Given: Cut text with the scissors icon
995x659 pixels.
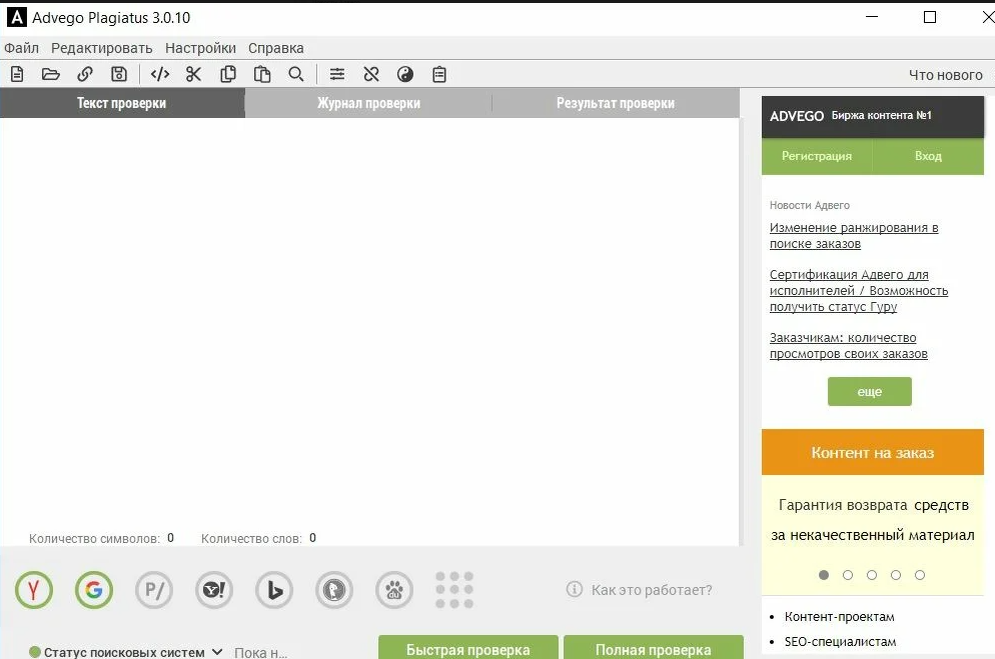Looking at the screenshot, I should (x=194, y=74).
